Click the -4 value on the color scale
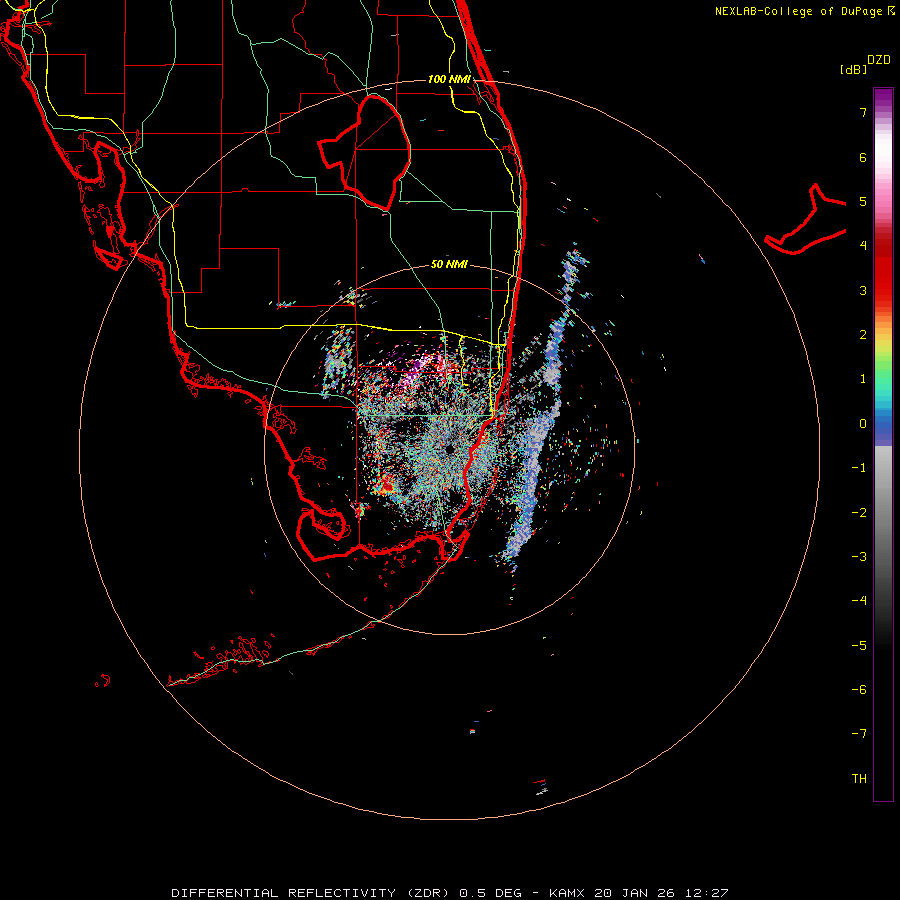 click(x=859, y=601)
